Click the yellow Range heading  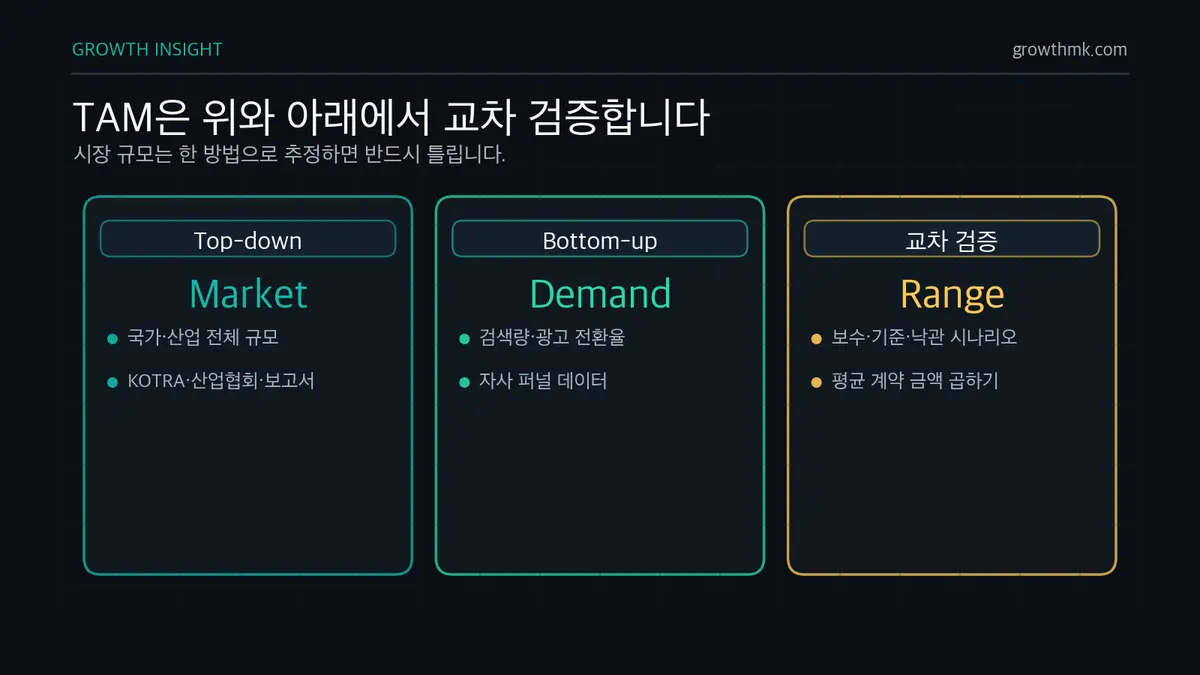[952, 295]
